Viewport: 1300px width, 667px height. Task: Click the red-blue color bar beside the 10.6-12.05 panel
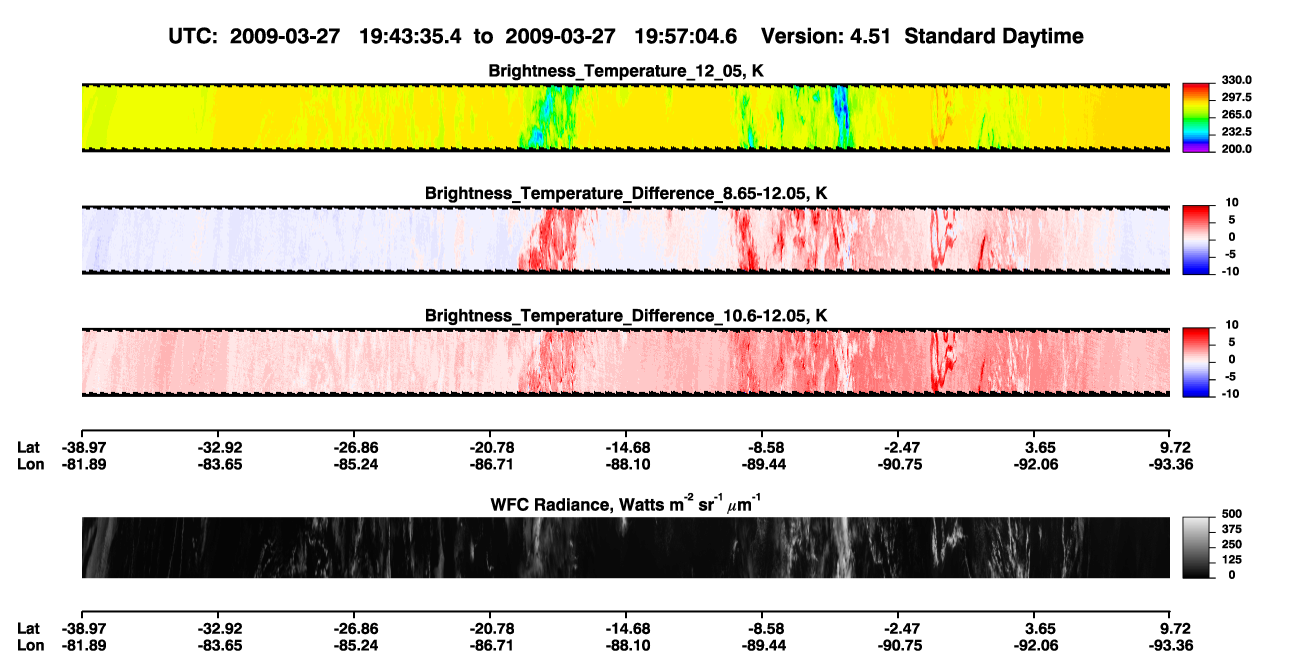click(x=1197, y=362)
